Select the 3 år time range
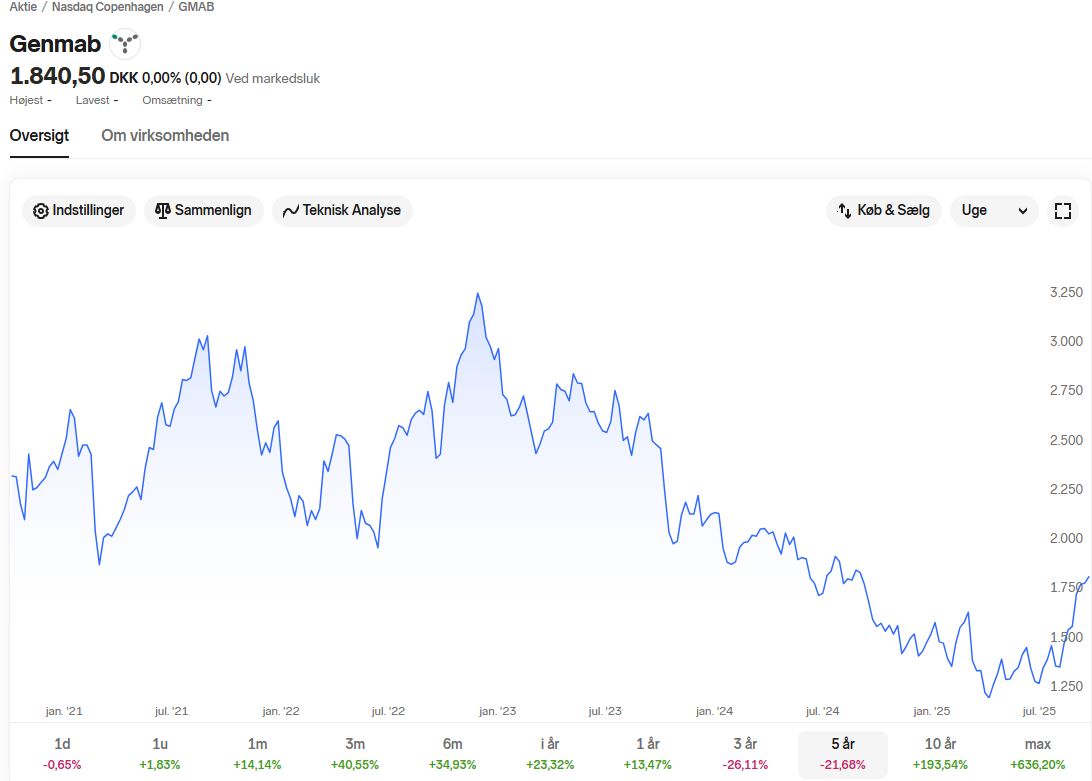The height and width of the screenshot is (781, 1092). point(745,754)
